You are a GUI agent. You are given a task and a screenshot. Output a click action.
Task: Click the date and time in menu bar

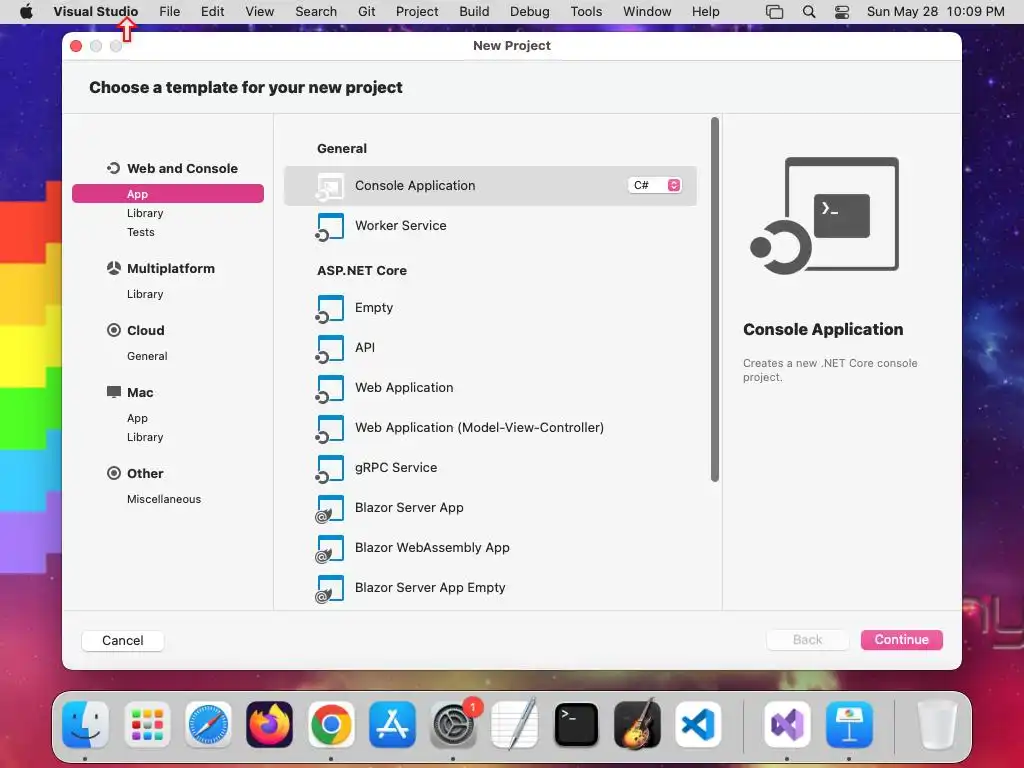(x=935, y=11)
